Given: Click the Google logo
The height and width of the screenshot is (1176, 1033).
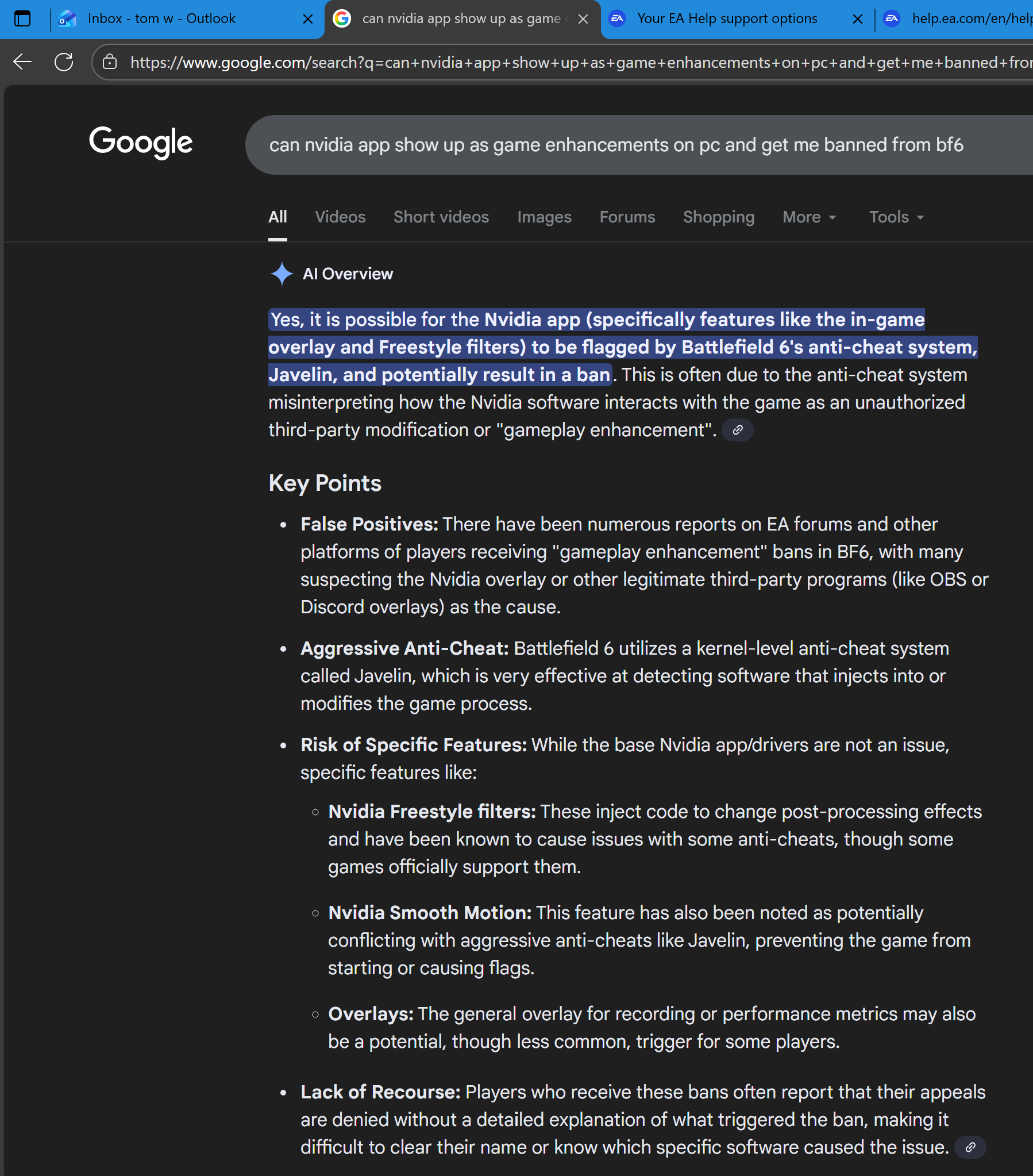Looking at the screenshot, I should pyautogui.click(x=141, y=142).
